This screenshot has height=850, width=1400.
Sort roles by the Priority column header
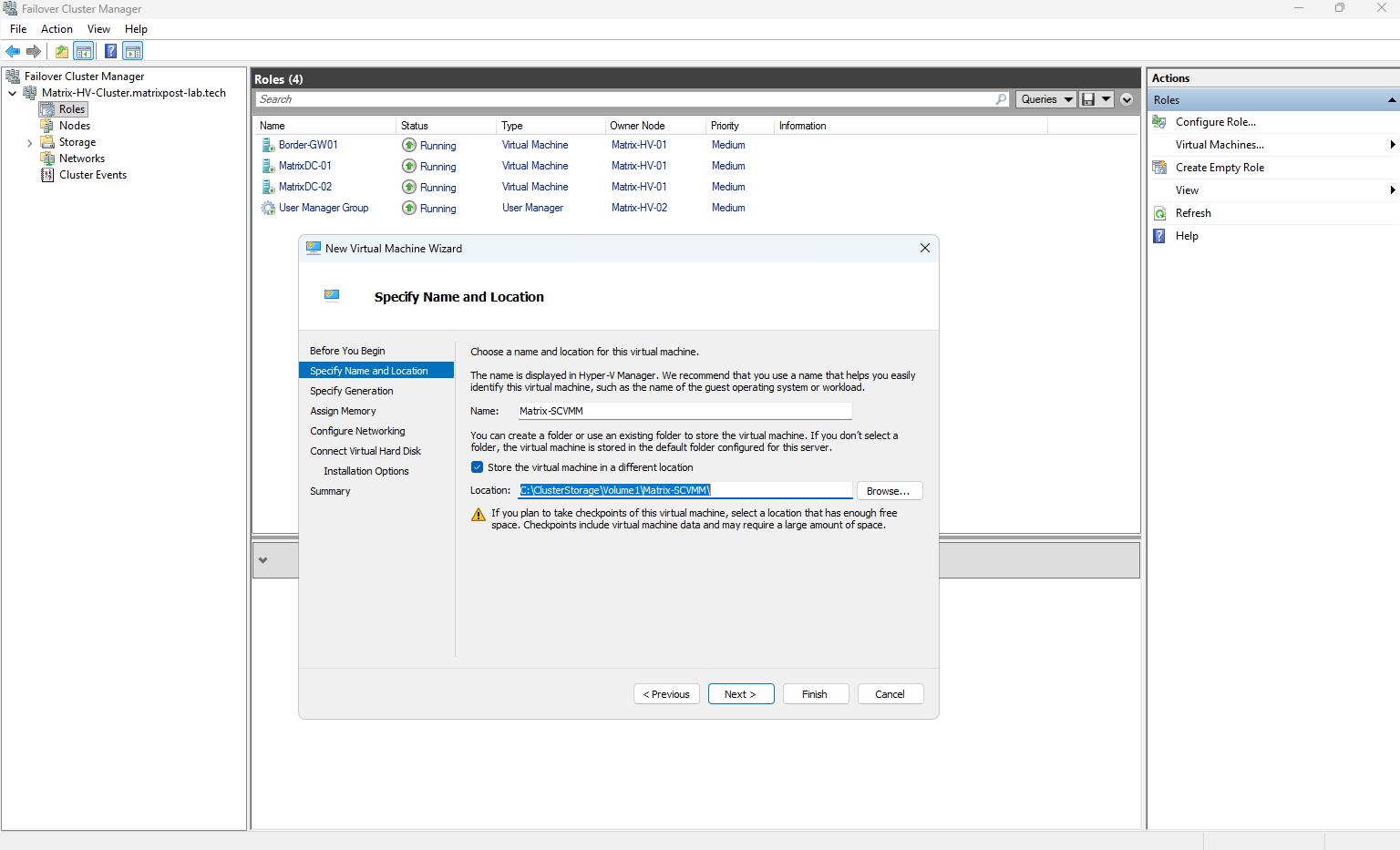tap(739, 126)
